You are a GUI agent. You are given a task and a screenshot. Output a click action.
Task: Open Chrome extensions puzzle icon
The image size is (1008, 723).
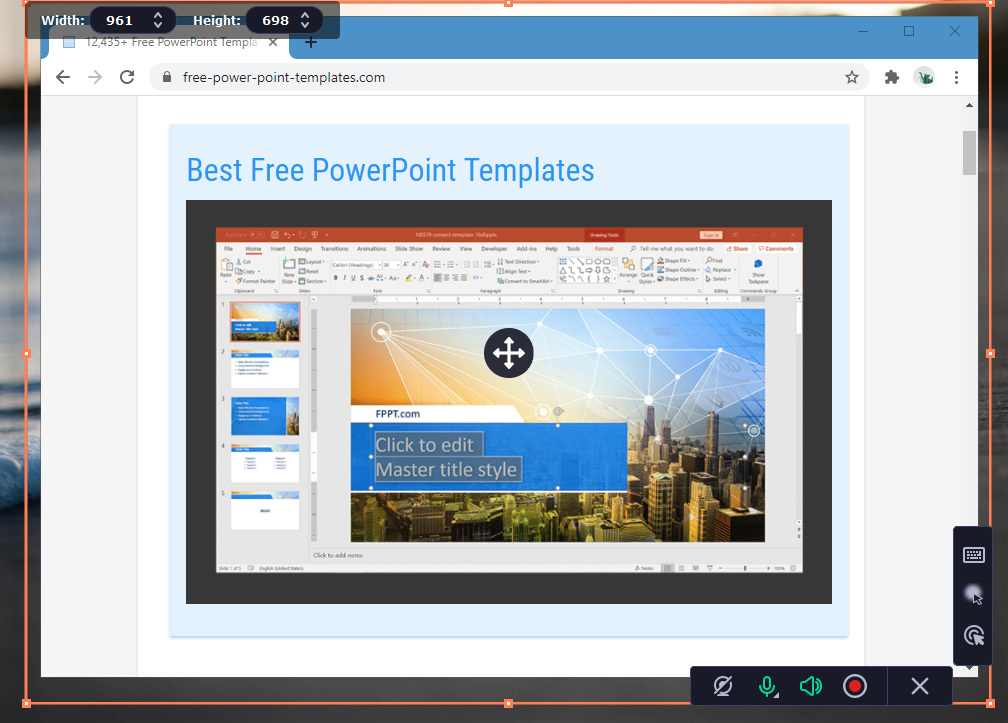[x=892, y=77]
